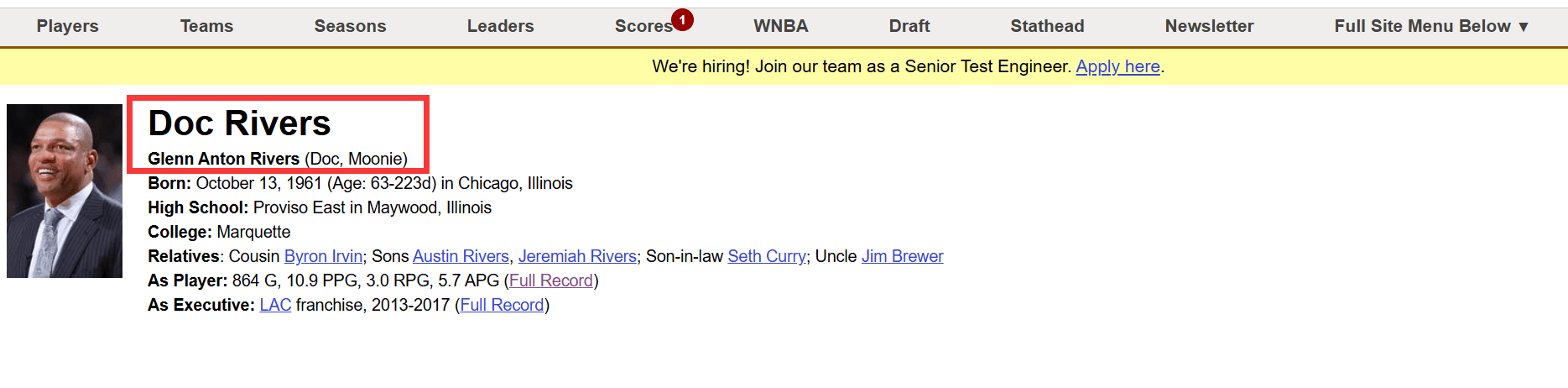Open Austin Rivers' player page
Screen dimensions: 1568x388
pos(461,256)
